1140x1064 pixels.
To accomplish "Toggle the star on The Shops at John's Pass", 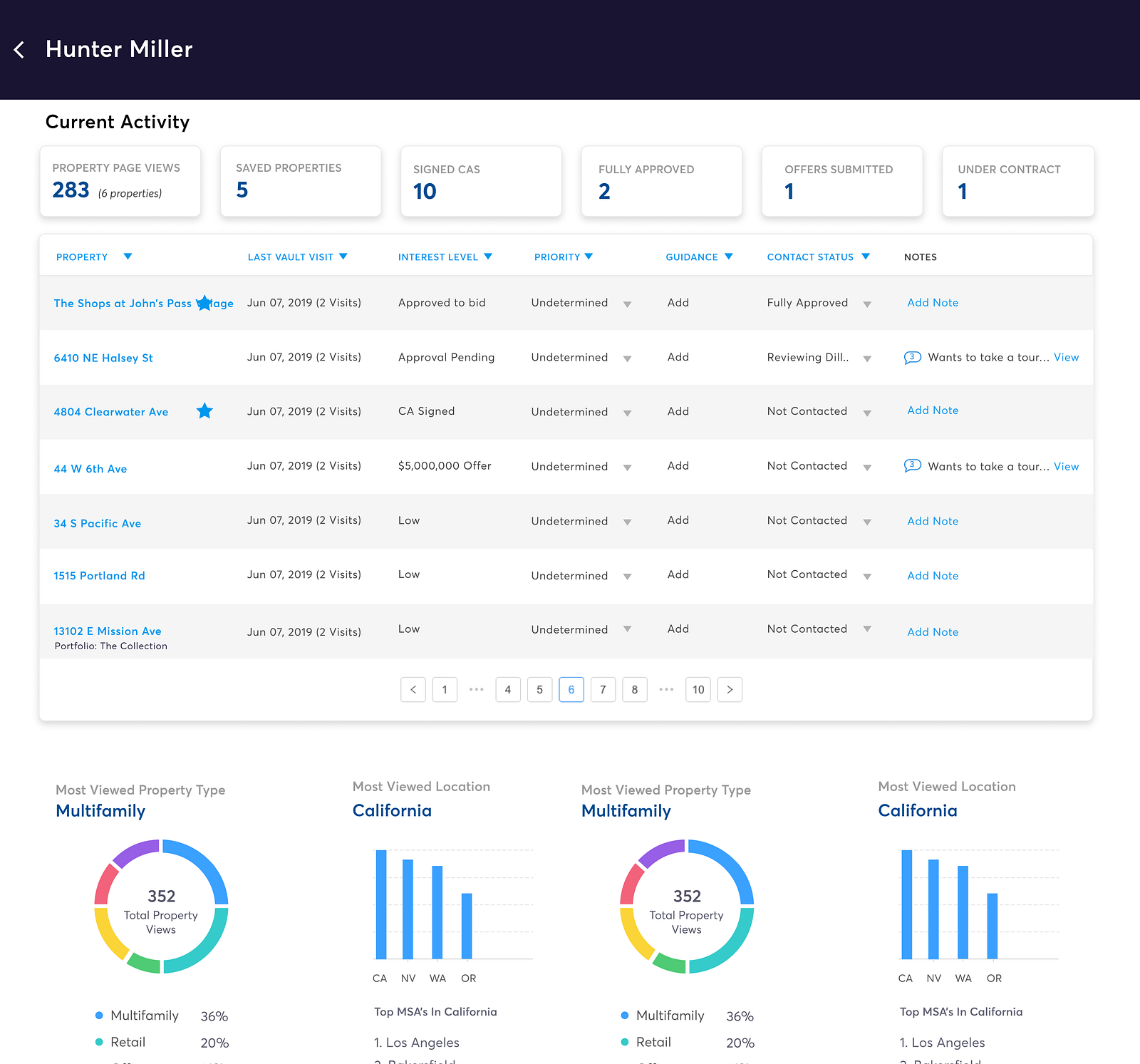I will point(204,303).
